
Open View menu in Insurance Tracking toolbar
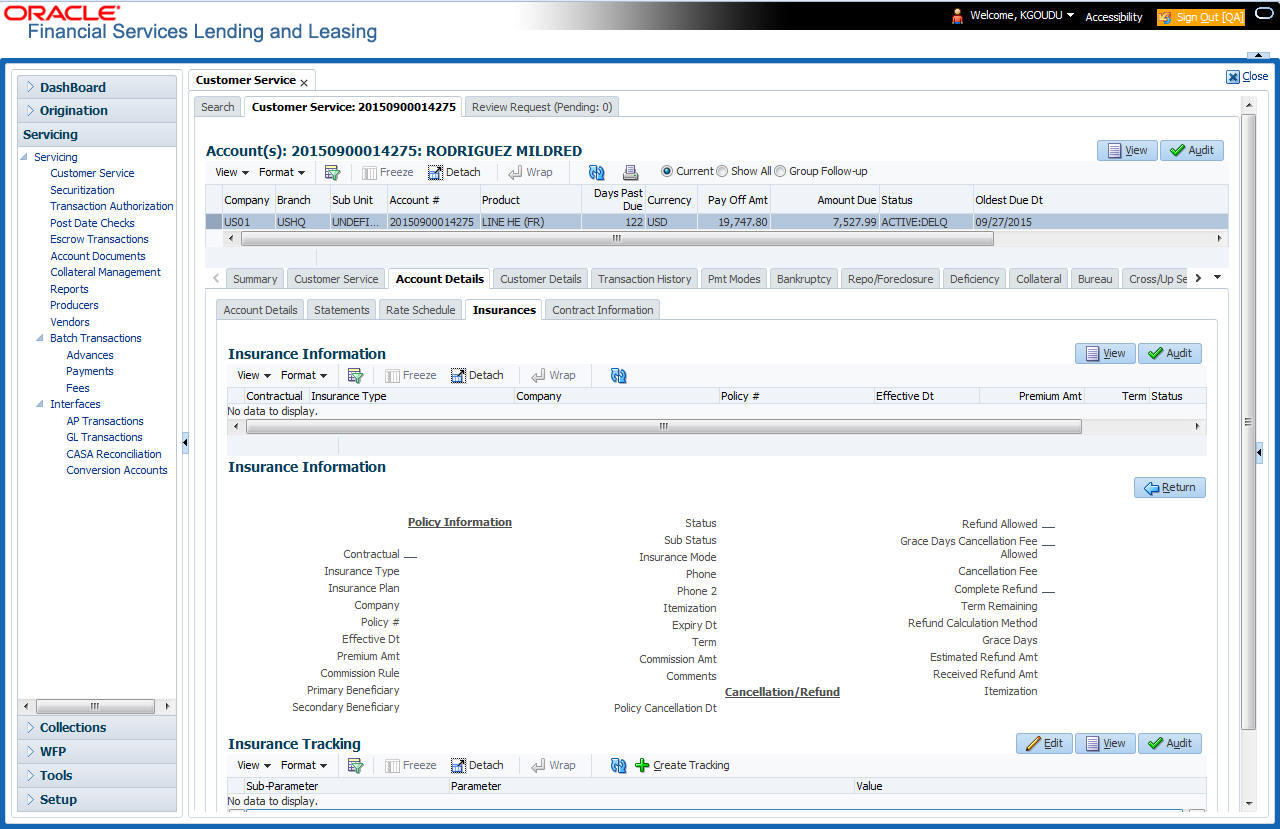[254, 765]
